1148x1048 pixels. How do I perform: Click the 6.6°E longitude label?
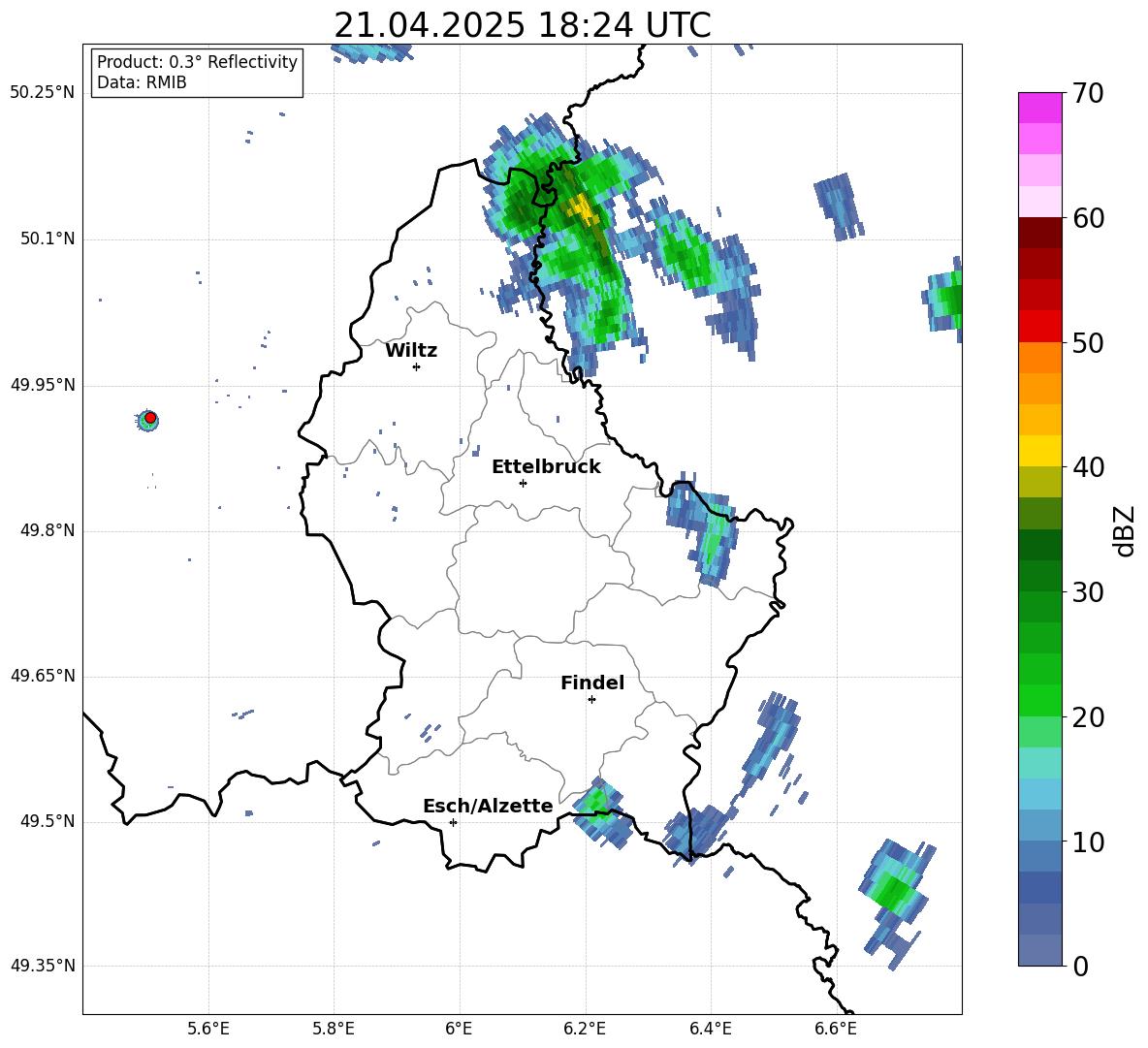point(836,1030)
